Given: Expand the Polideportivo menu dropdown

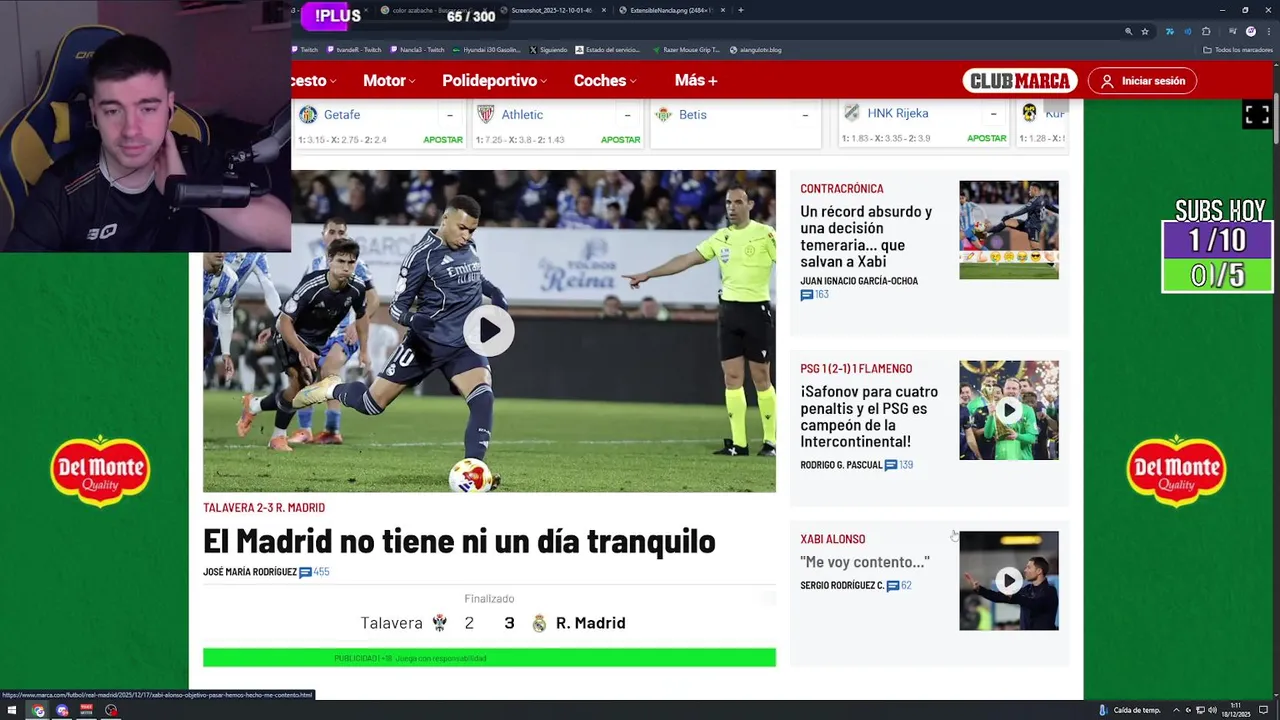Looking at the screenshot, I should coord(495,80).
